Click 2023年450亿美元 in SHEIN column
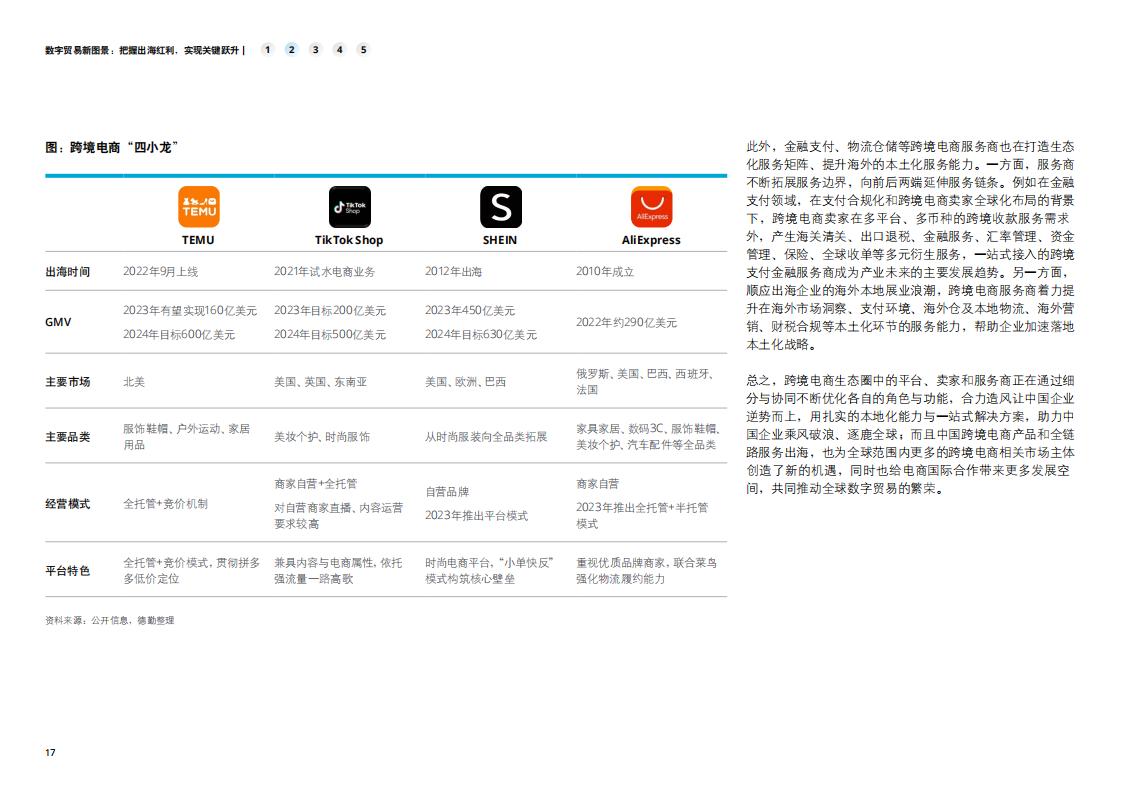The width and height of the screenshot is (1122, 793). tap(469, 311)
